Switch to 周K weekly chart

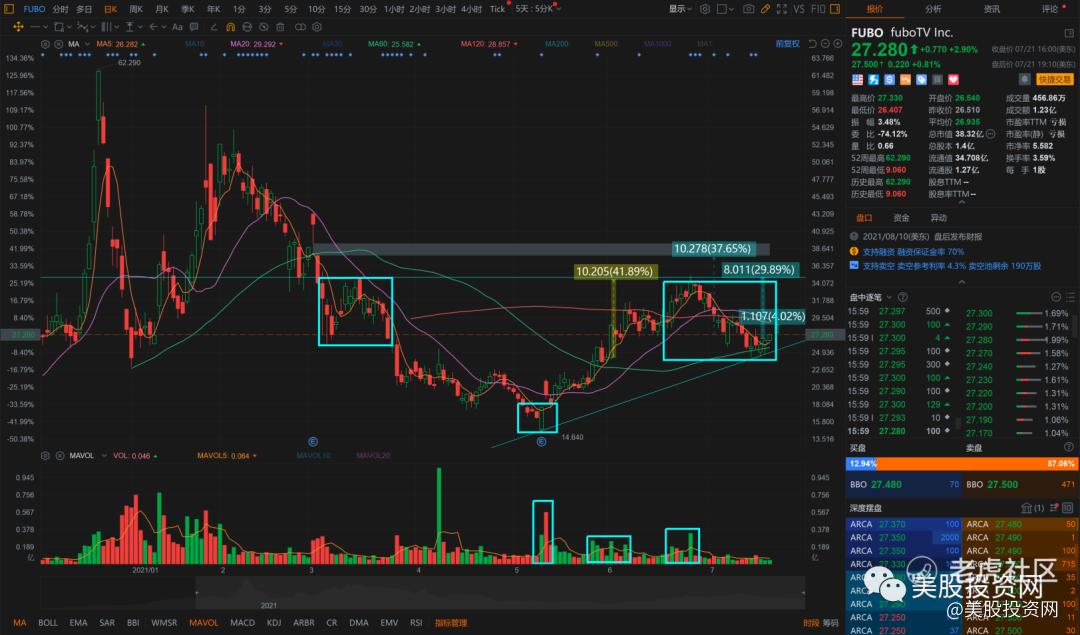point(136,9)
